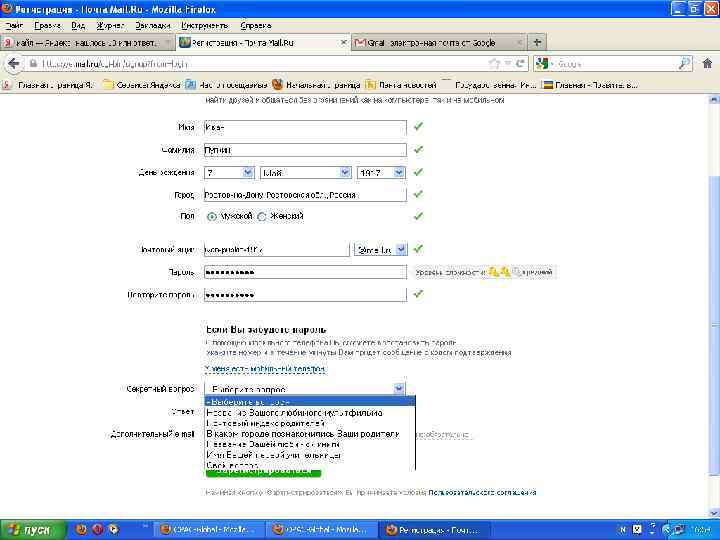Image resolution: width=720 pixels, height=540 pixels.
Task: Click the repeat password field
Action: 305,294
